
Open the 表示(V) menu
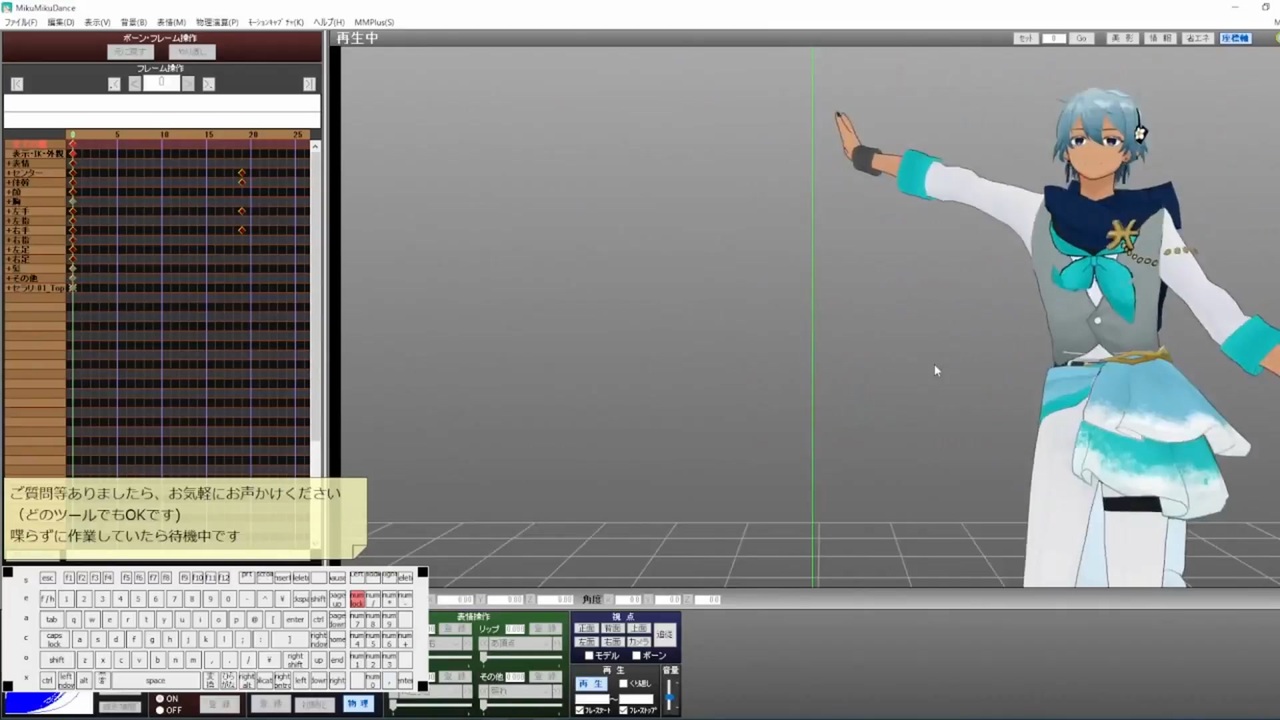coord(97,22)
